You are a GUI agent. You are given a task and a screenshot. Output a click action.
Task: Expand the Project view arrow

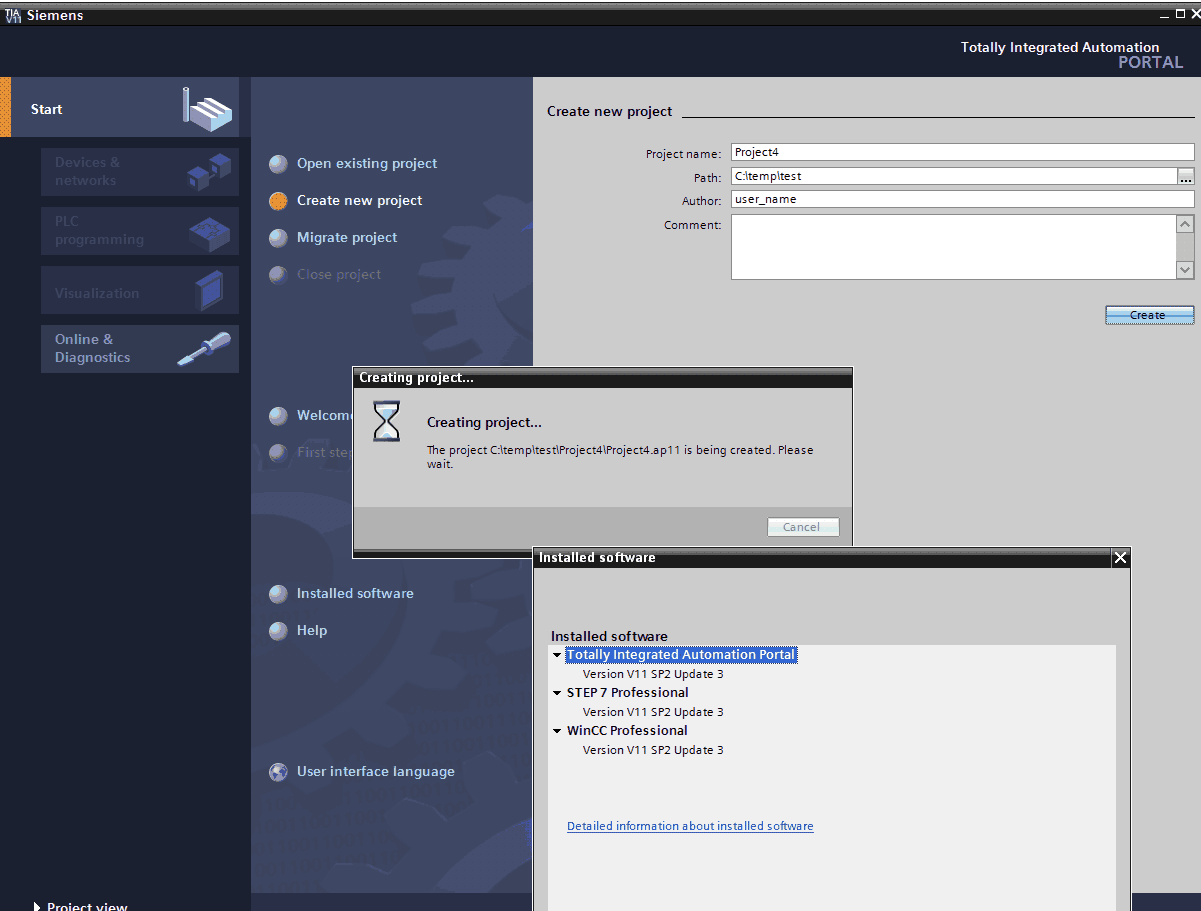click(37, 906)
